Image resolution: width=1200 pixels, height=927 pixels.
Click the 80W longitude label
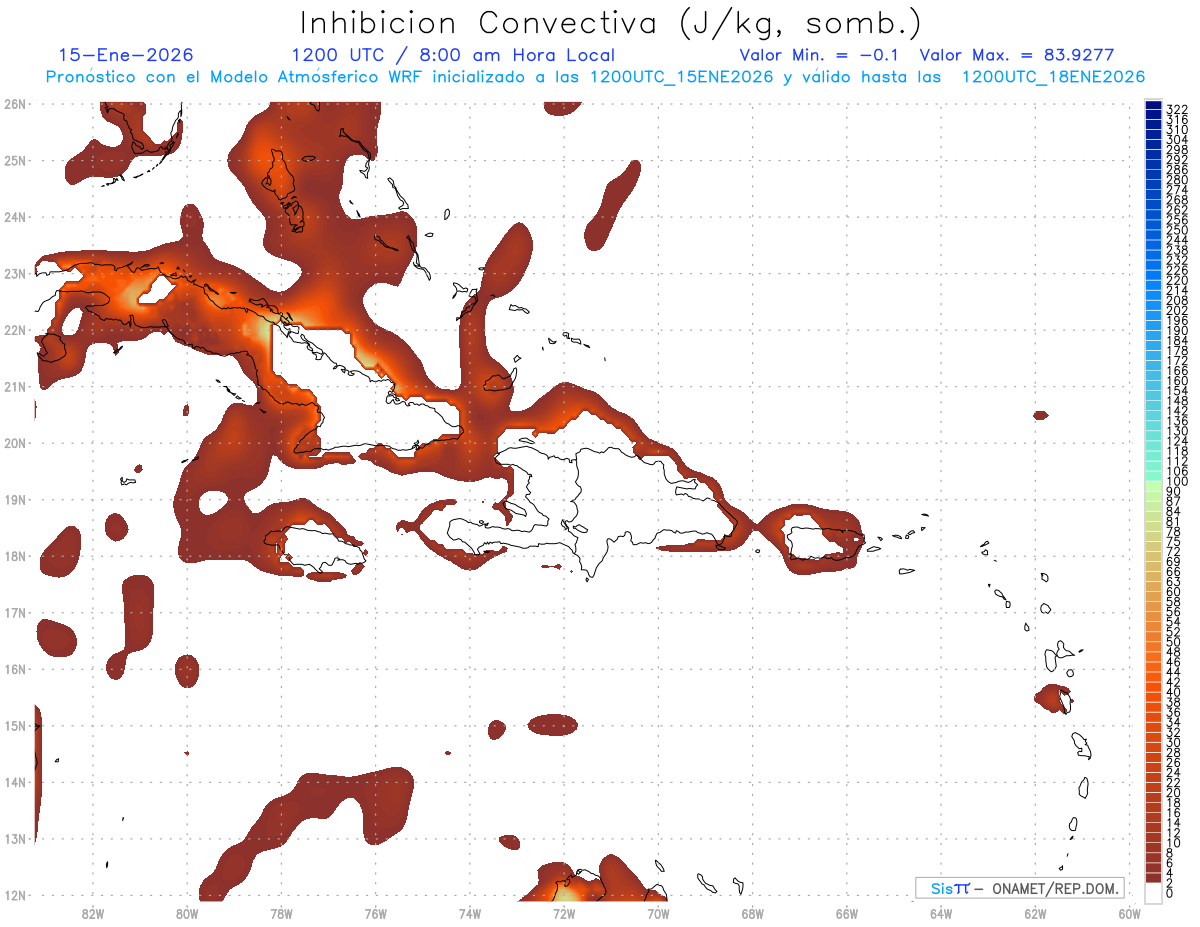(187, 913)
